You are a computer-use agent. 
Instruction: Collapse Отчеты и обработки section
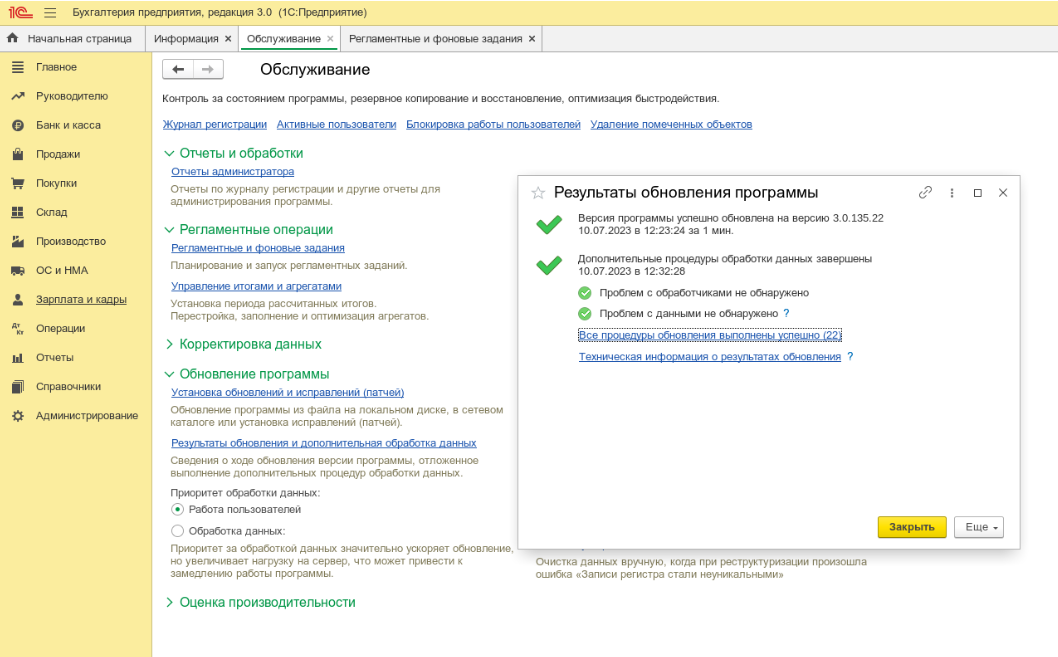click(x=169, y=153)
